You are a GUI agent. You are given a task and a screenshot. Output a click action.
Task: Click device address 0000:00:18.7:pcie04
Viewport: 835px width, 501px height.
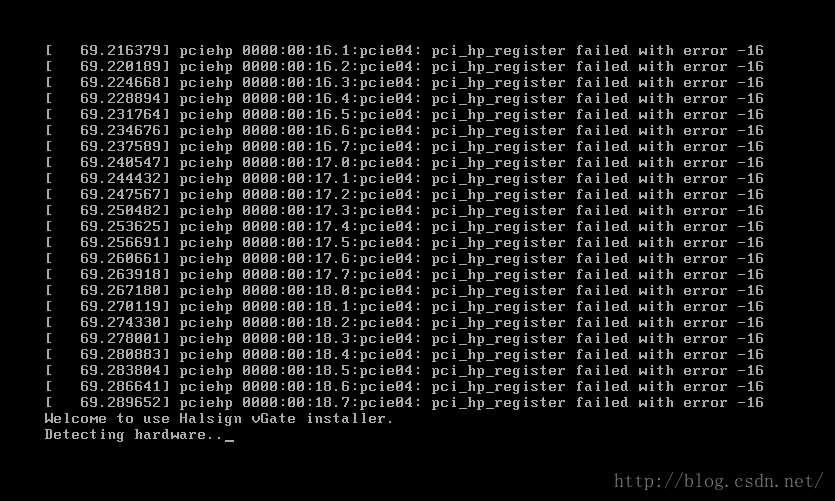point(332,403)
